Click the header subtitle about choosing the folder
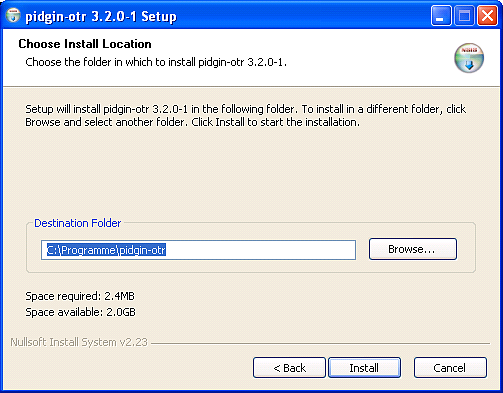This screenshot has width=503, height=393. coord(156,62)
